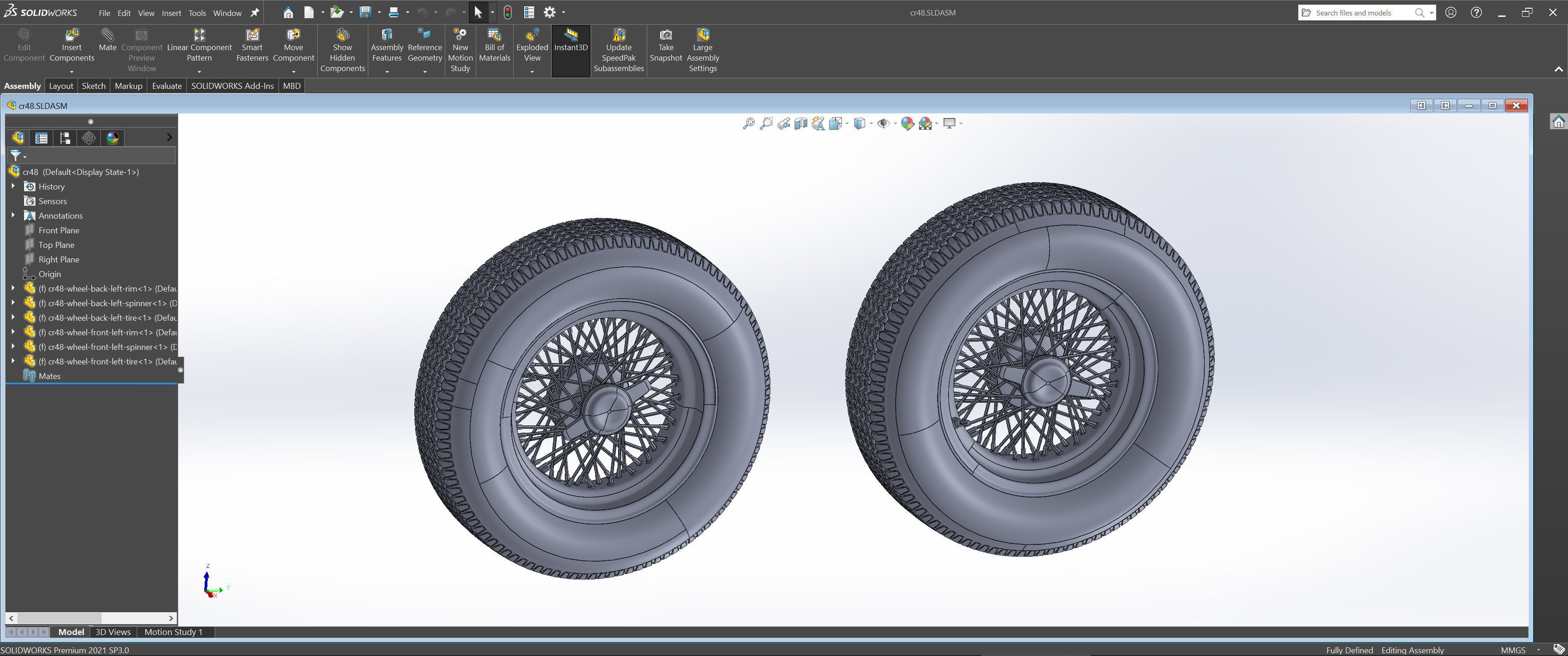Click the Mate tool icon
Screen dimensions: 1568x656
tap(107, 35)
